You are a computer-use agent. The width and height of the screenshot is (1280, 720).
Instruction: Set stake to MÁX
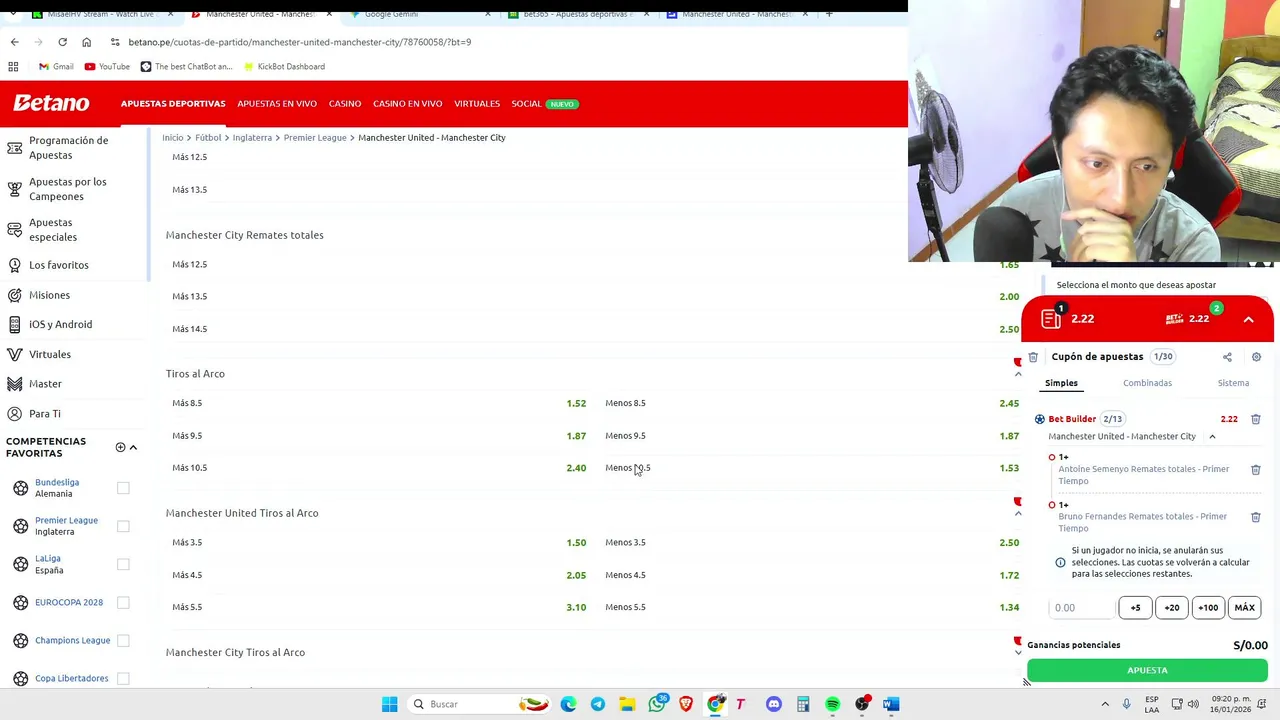pyautogui.click(x=1245, y=608)
